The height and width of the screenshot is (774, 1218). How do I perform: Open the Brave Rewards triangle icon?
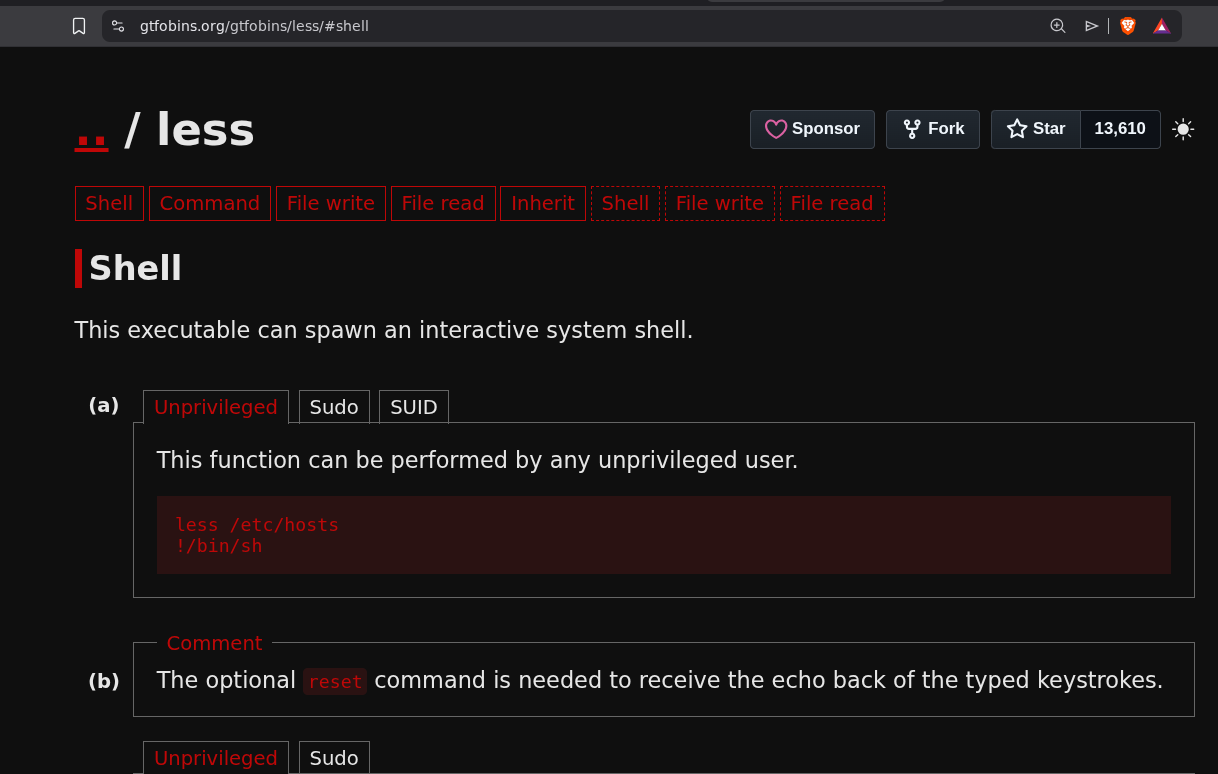(1161, 26)
